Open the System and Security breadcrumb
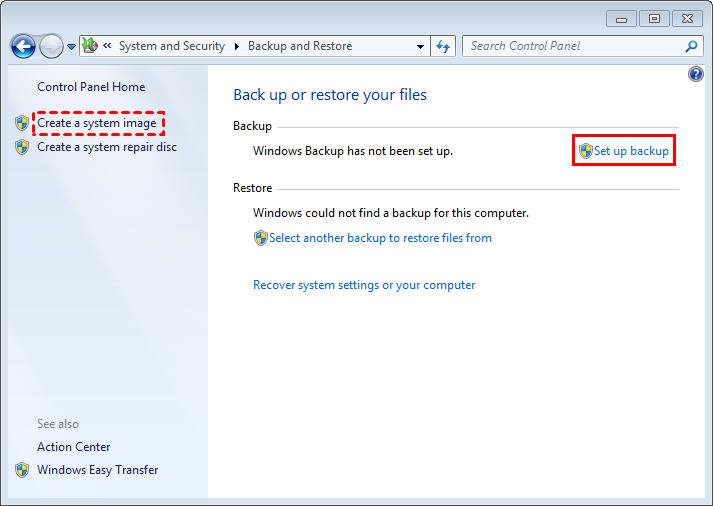Screen dimensions: 713x506 [172, 46]
